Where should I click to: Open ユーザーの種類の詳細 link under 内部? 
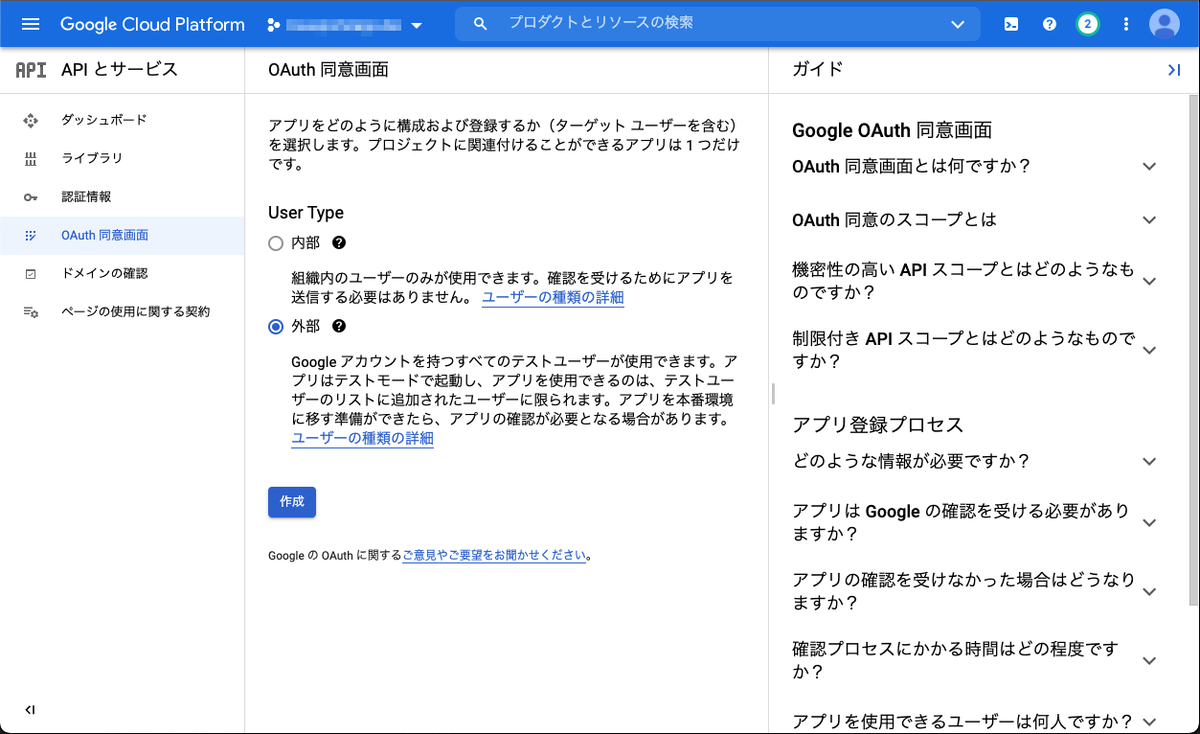tap(553, 298)
